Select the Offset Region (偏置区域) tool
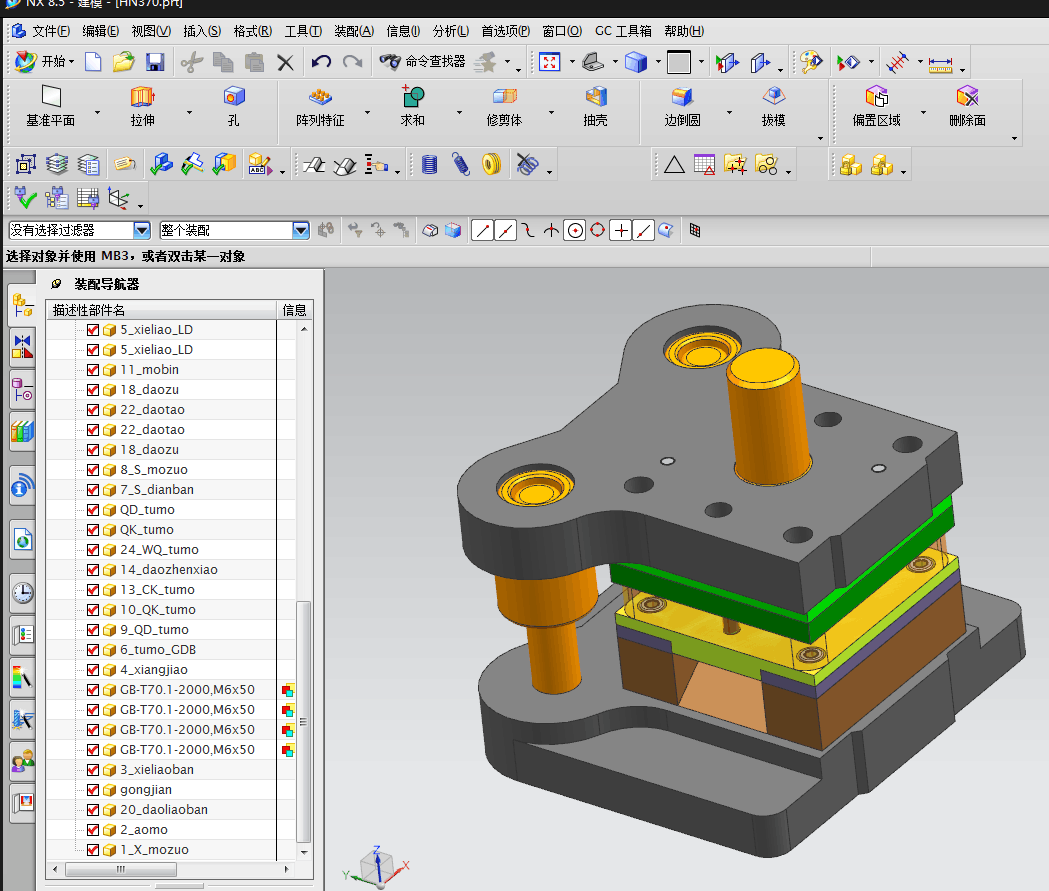 coord(876,107)
